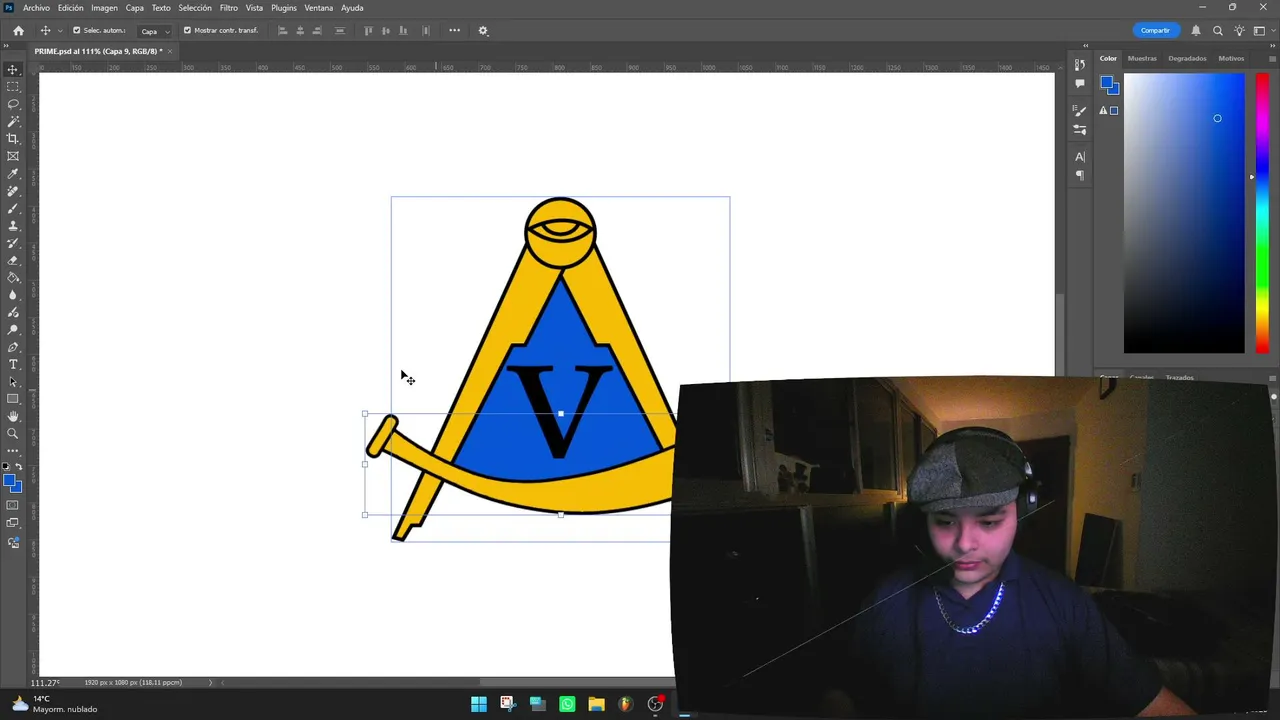Viewport: 1280px width, 720px height.
Task: Select the Rectangular Marquee tool
Action: pos(13,86)
